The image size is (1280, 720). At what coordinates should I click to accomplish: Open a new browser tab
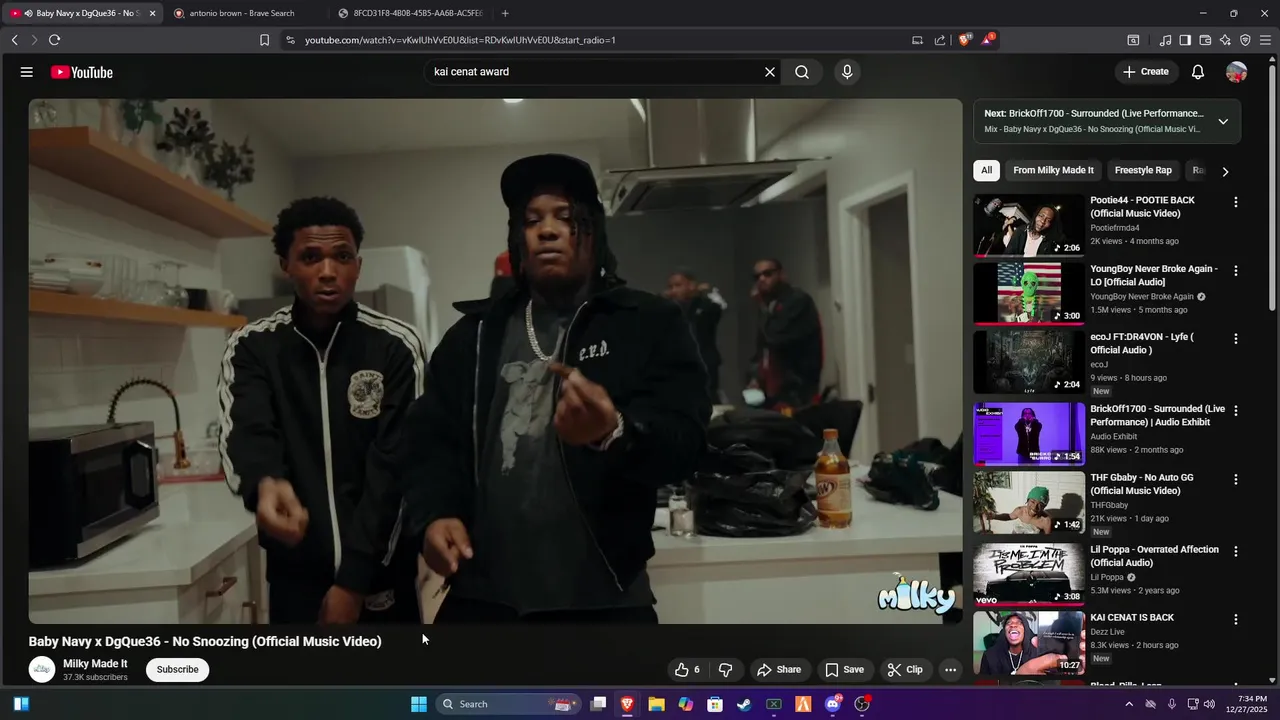click(505, 13)
